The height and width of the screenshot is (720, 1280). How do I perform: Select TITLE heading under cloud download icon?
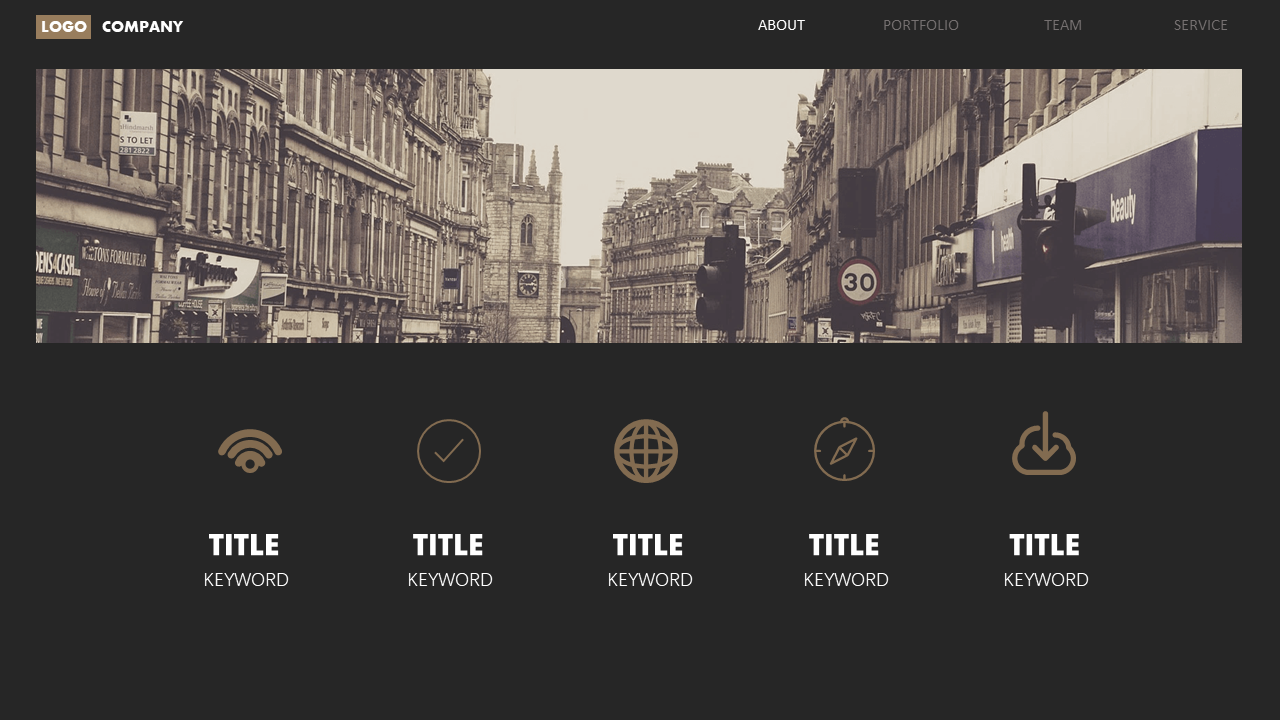(x=1044, y=545)
